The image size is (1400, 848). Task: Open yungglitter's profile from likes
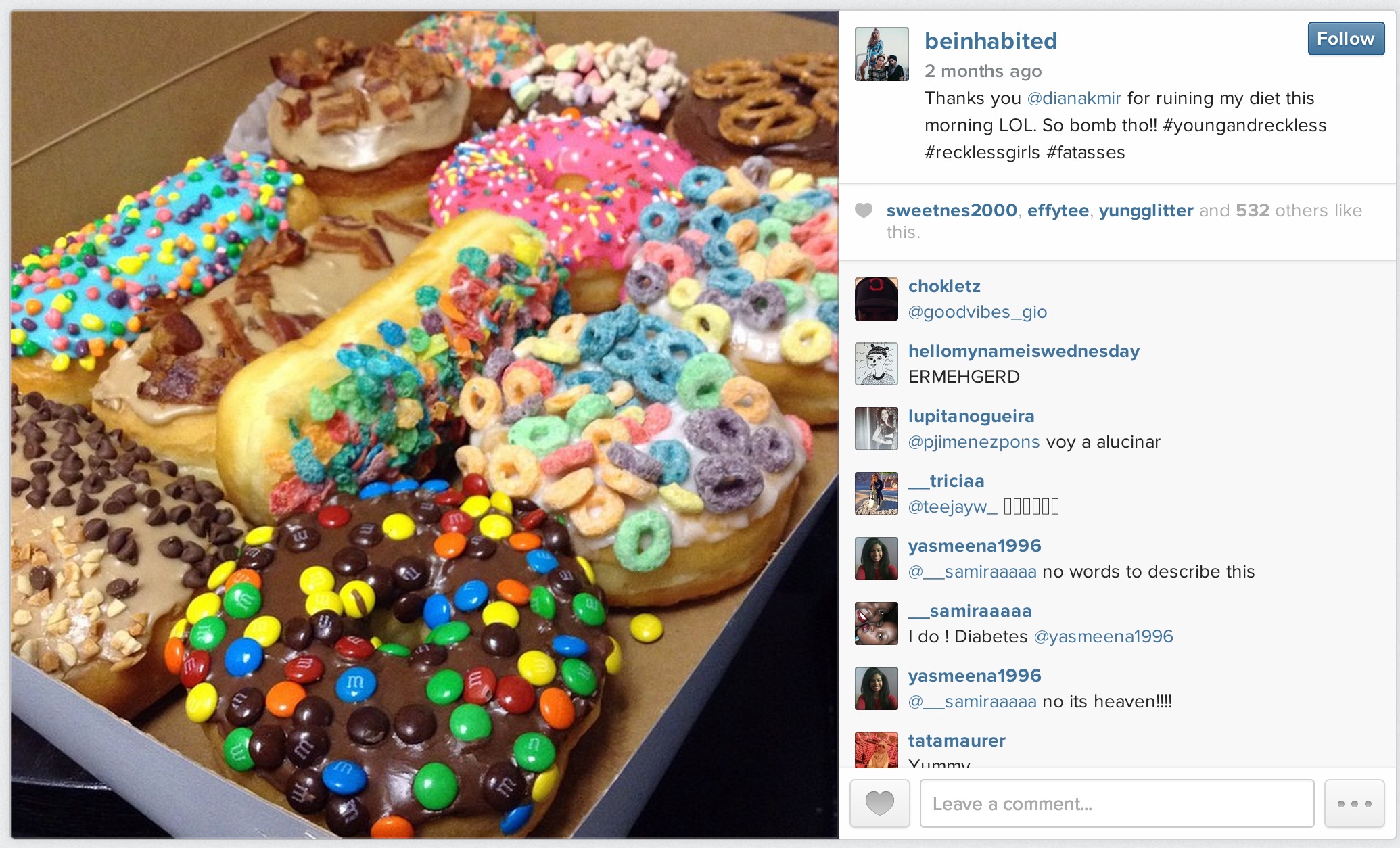click(1146, 211)
